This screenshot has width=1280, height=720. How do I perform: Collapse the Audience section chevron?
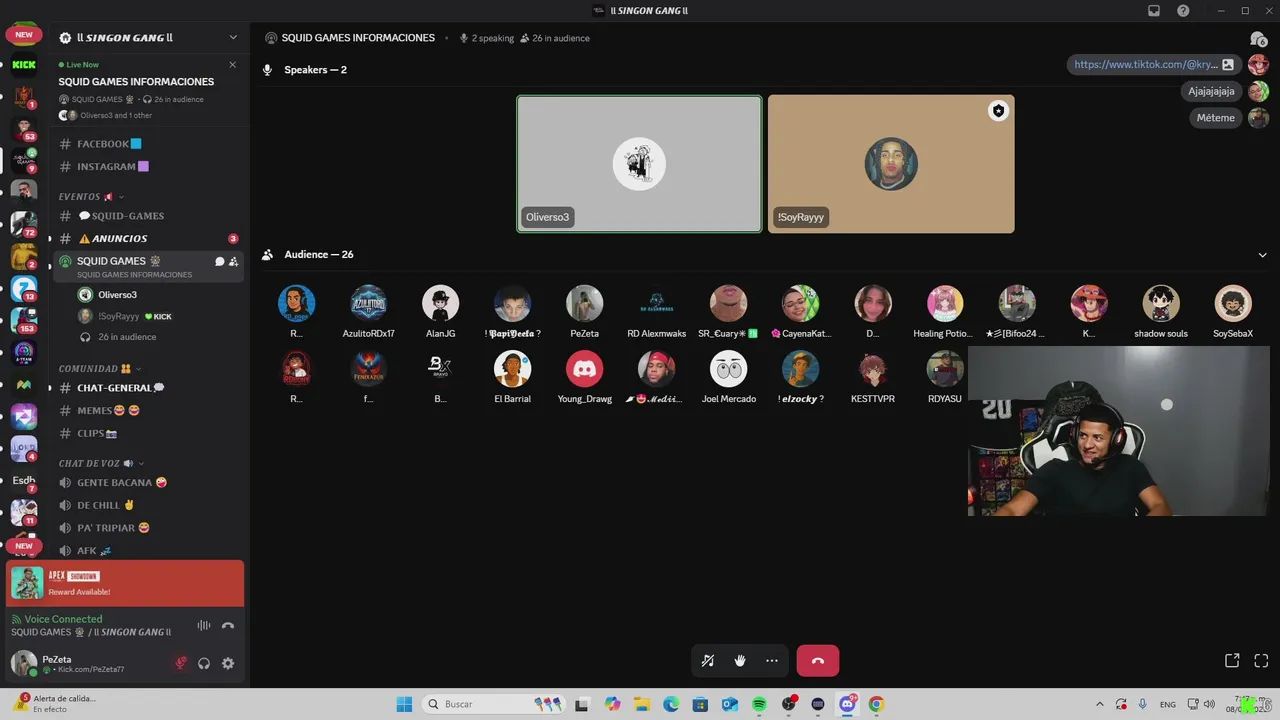[1262, 255]
